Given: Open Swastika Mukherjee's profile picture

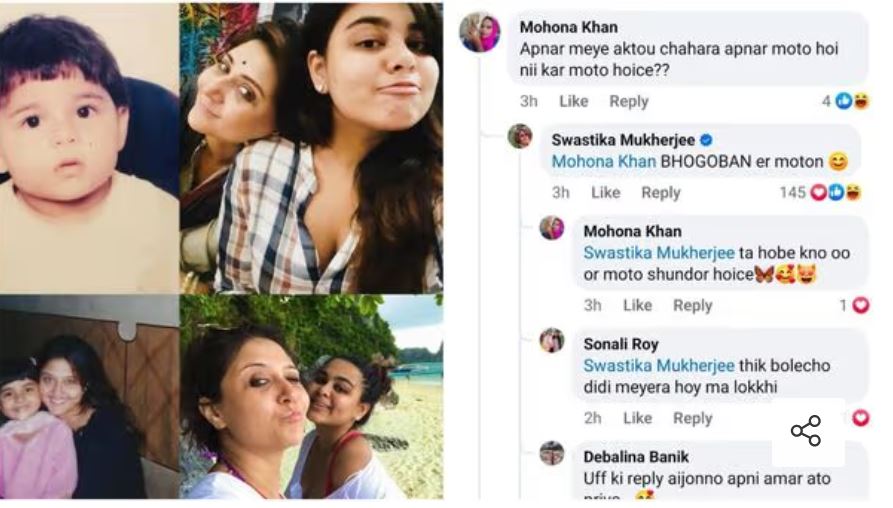Looking at the screenshot, I should (520, 136).
